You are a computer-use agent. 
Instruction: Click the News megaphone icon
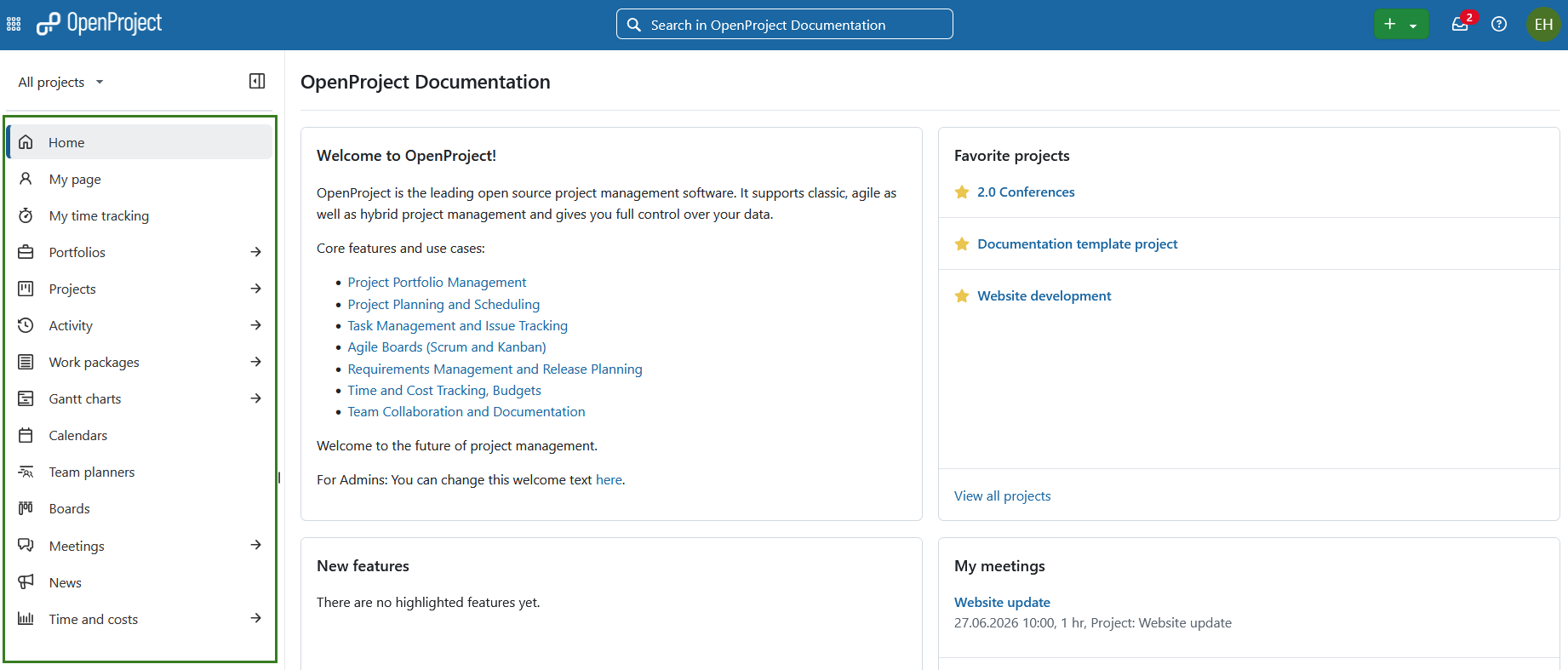tap(26, 581)
